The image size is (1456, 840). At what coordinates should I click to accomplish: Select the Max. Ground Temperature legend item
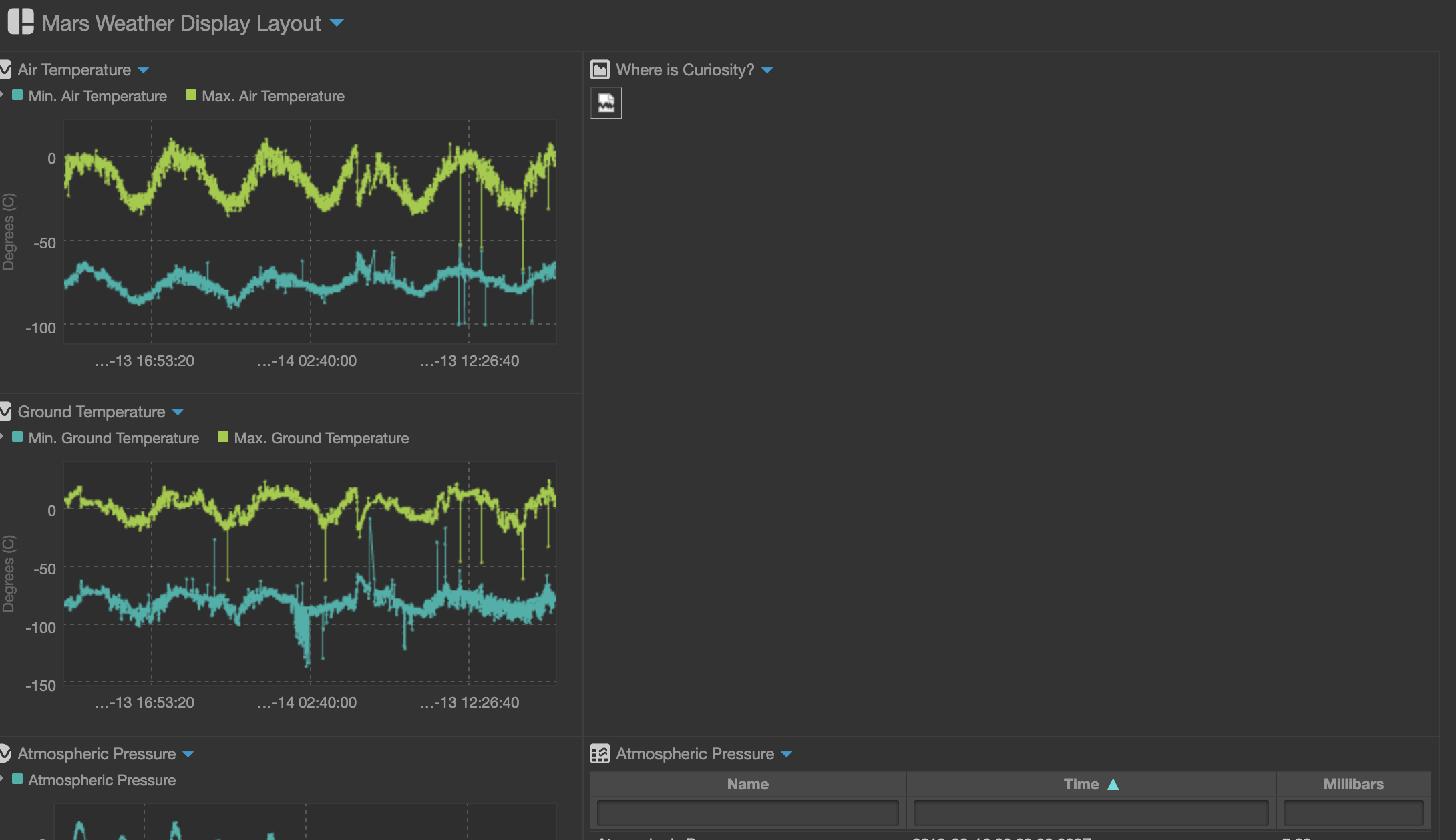tap(321, 438)
